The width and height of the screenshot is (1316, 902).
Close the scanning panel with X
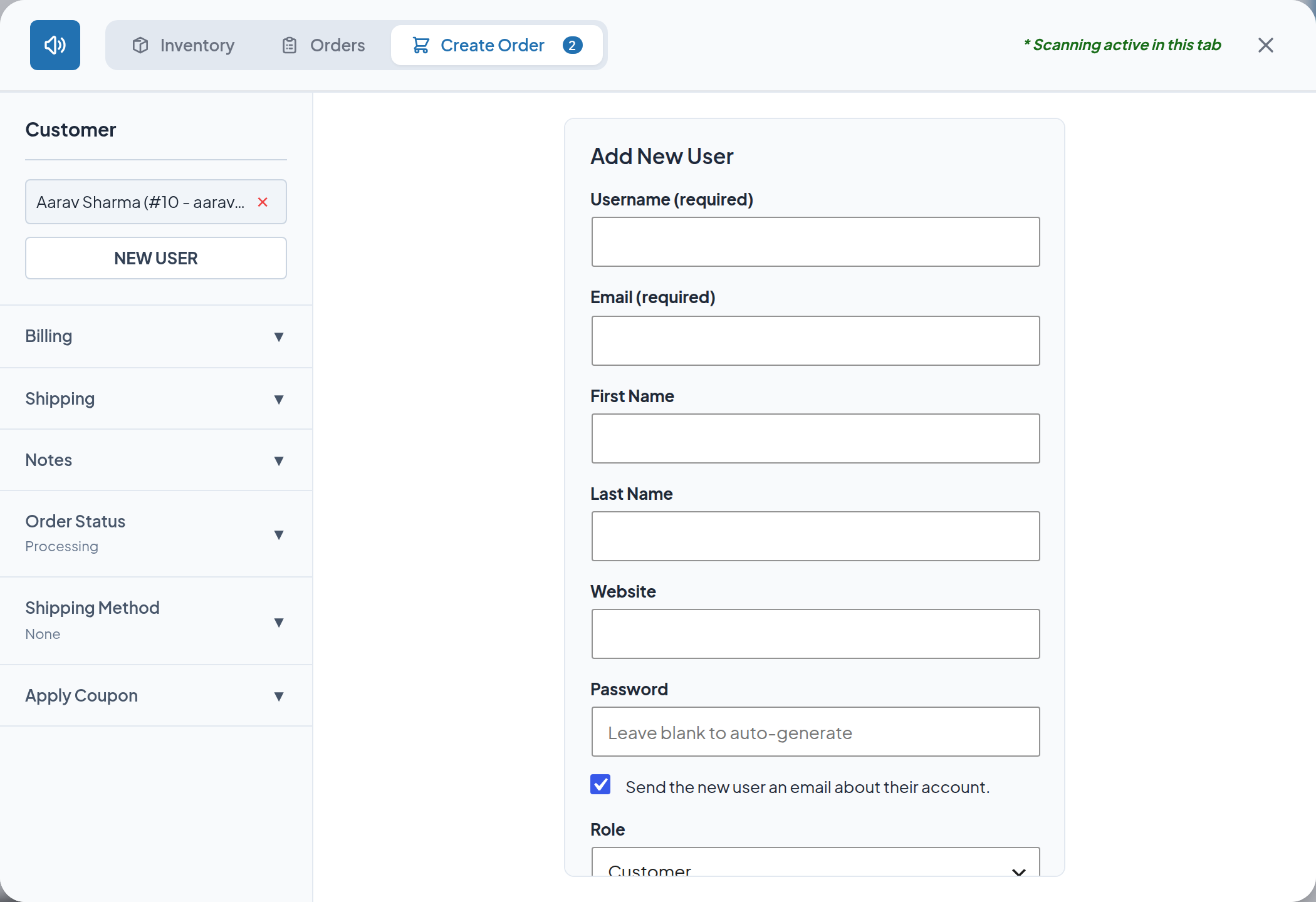1265,45
